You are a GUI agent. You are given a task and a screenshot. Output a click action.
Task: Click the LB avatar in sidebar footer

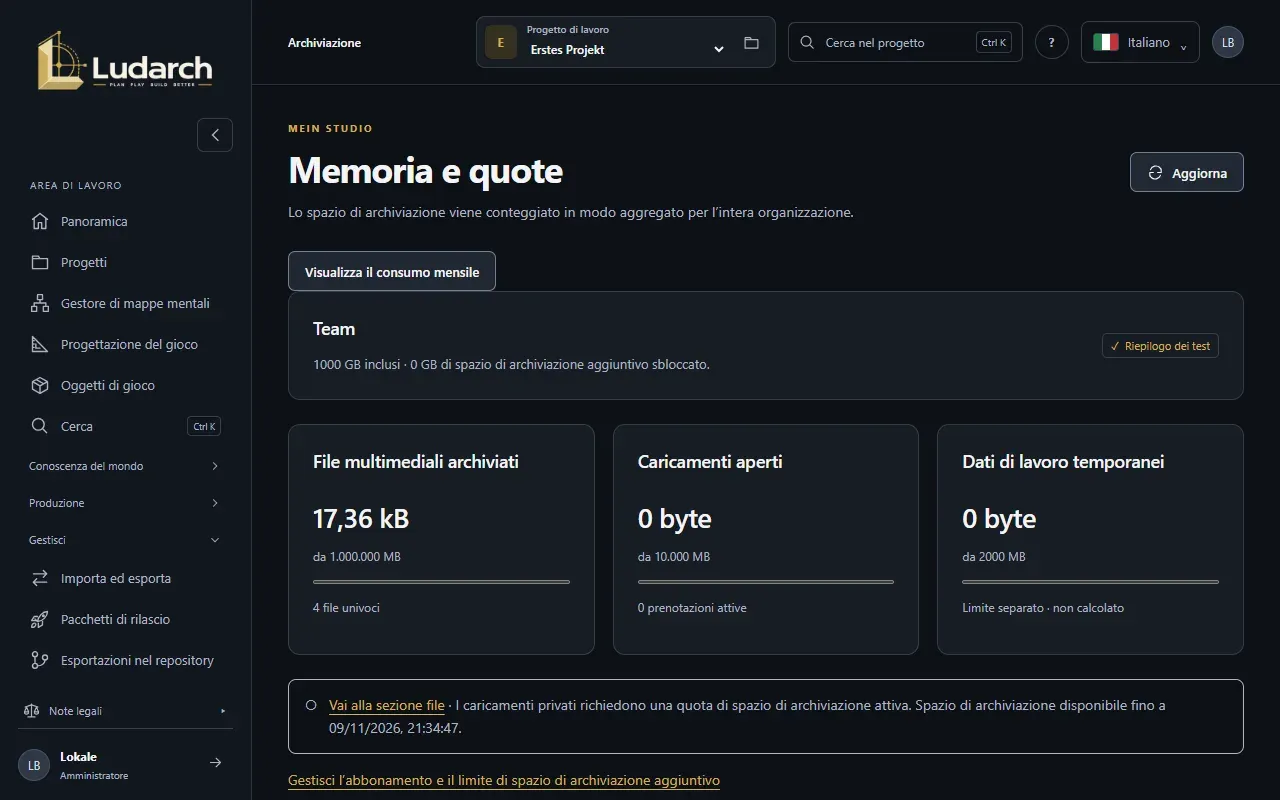tap(34, 765)
